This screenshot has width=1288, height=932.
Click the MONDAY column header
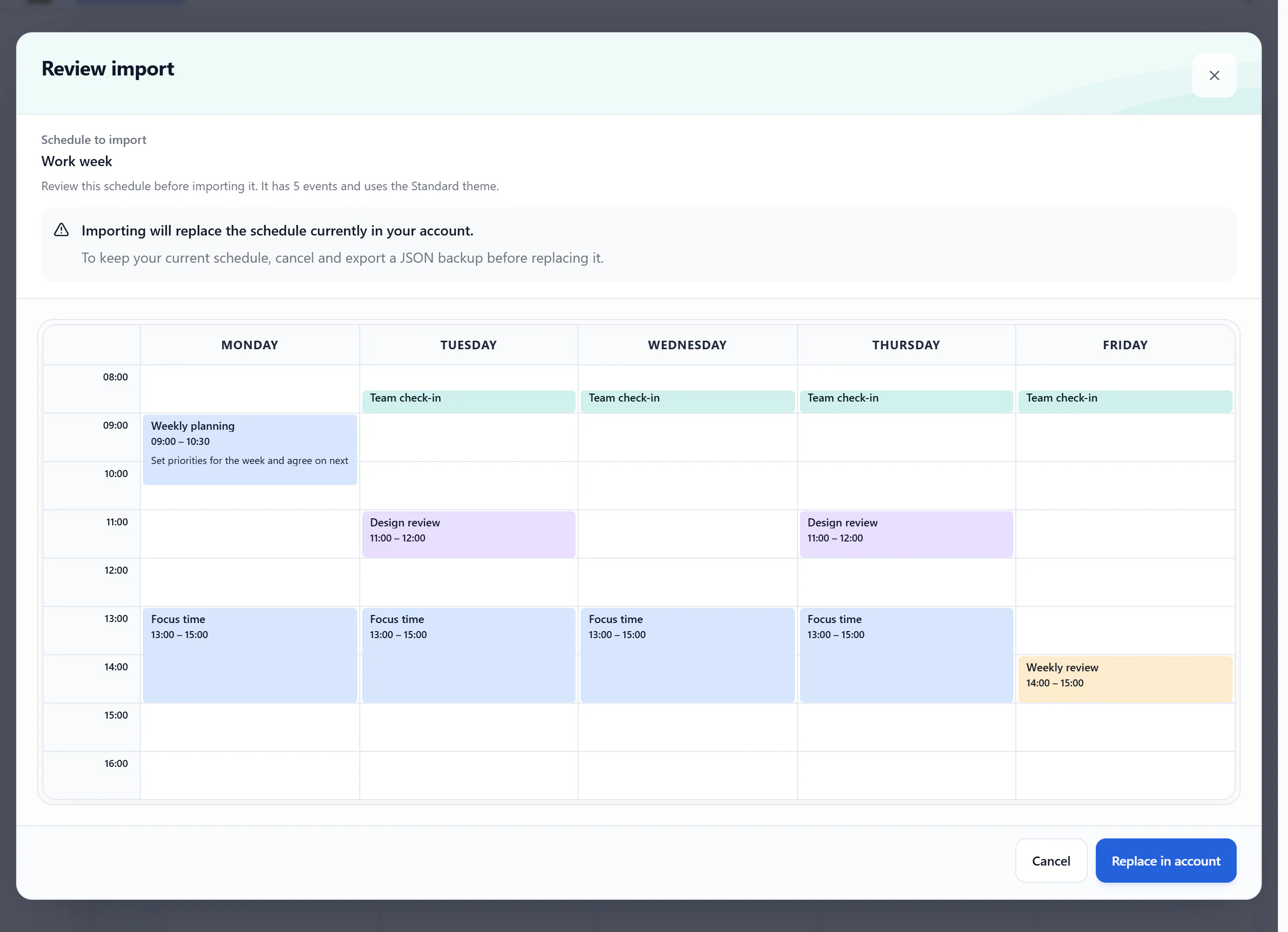pyautogui.click(x=250, y=345)
